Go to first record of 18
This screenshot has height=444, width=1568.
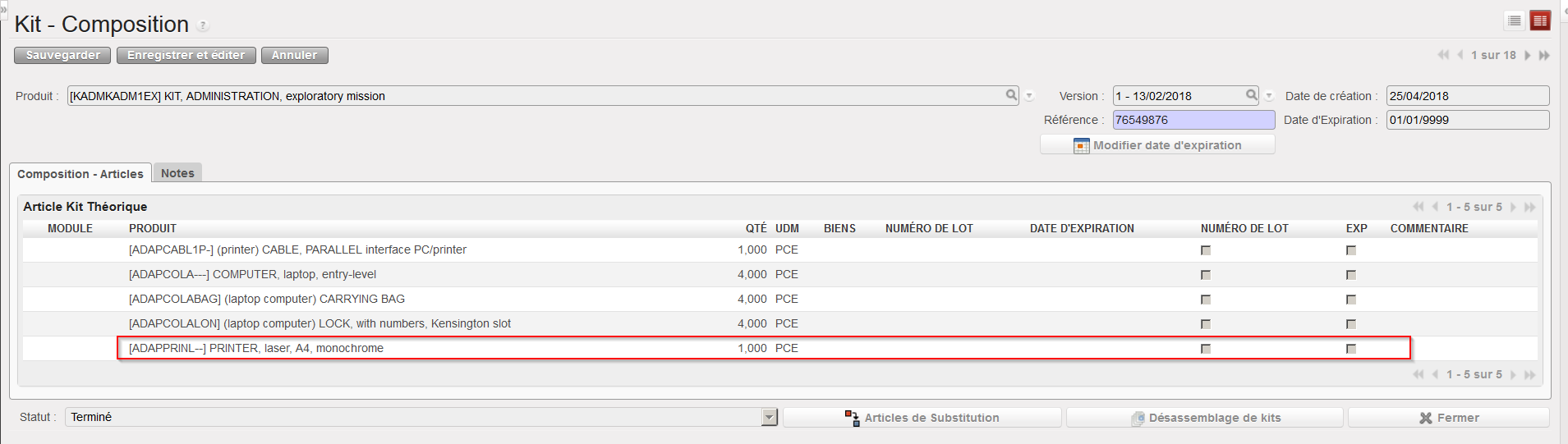(x=1443, y=55)
